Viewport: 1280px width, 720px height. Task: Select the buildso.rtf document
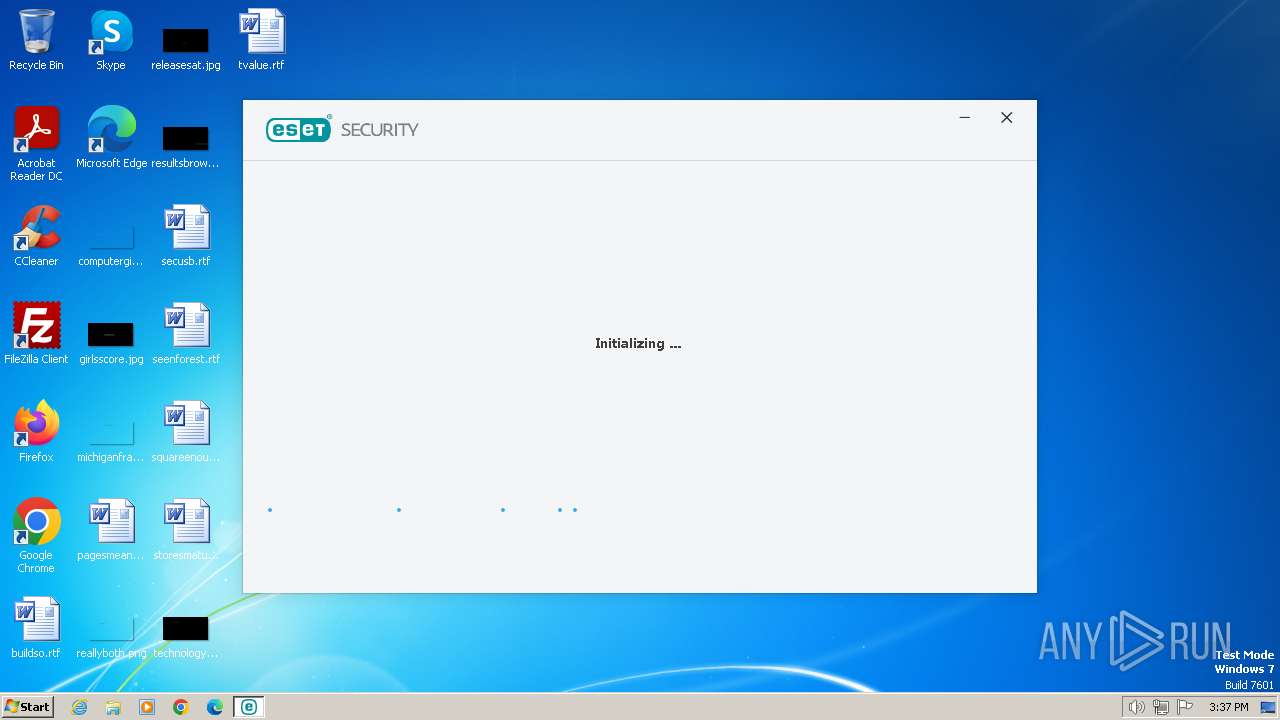(x=36, y=628)
